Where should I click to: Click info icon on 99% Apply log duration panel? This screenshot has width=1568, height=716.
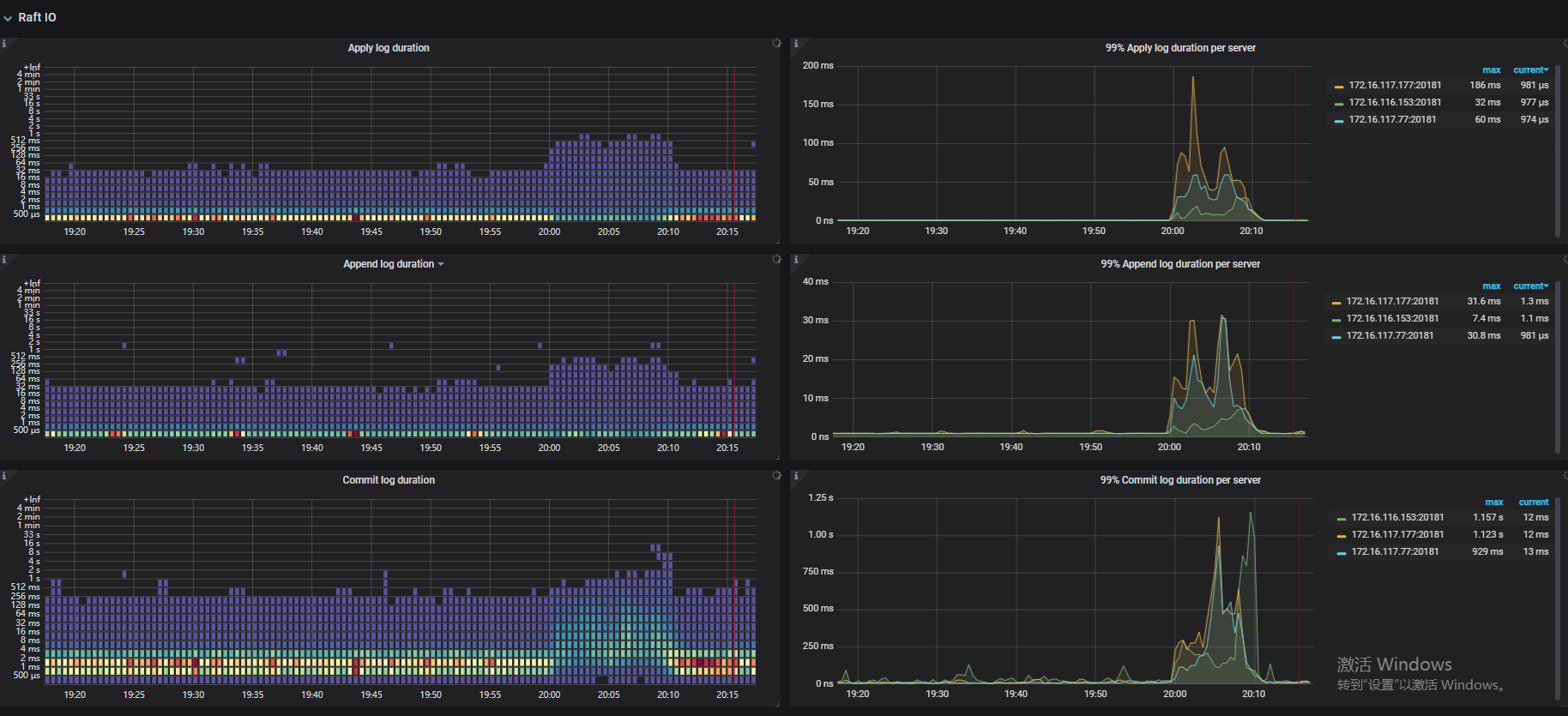point(796,44)
